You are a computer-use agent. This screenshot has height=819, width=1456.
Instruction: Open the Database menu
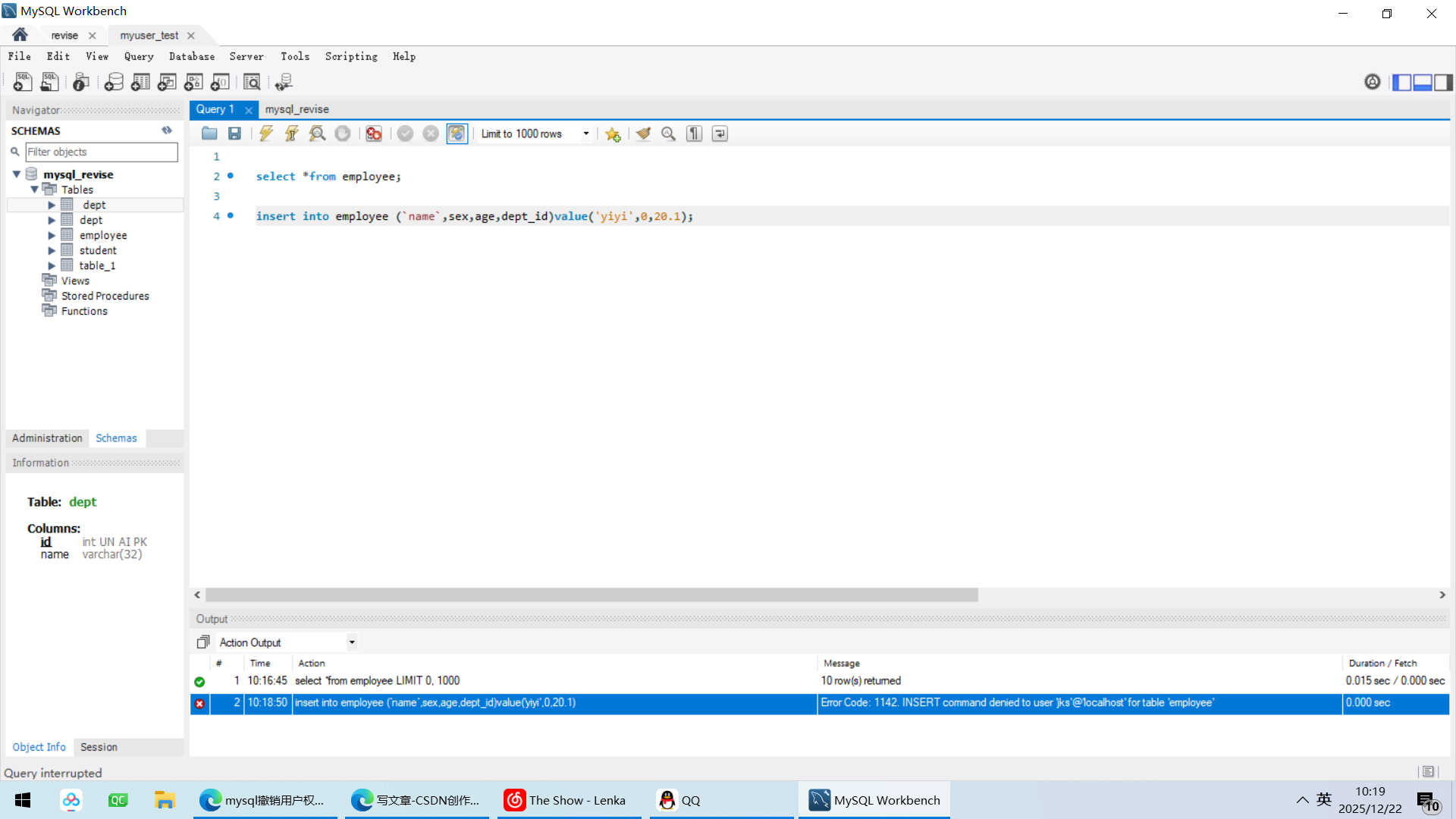[x=191, y=56]
